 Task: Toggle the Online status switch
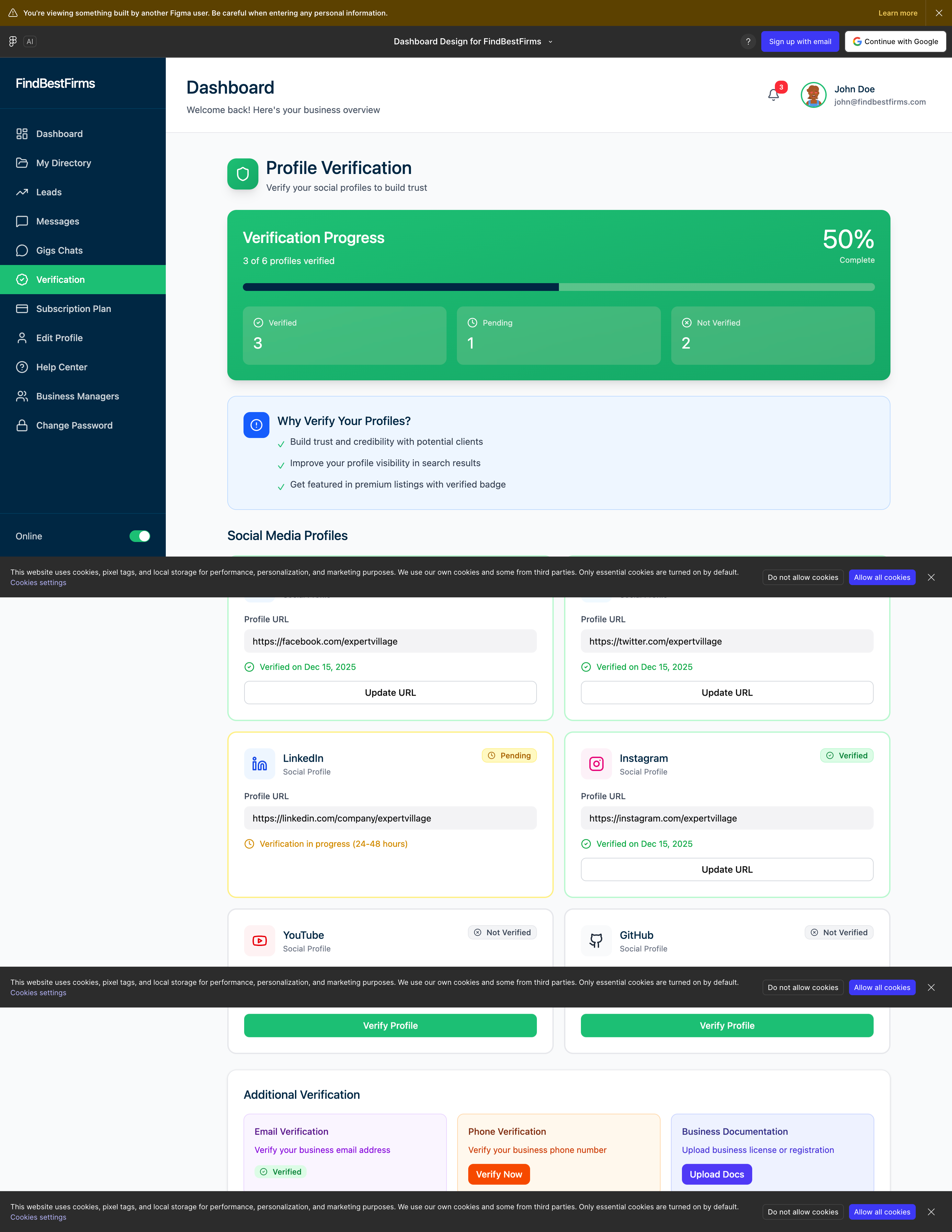pos(140,536)
